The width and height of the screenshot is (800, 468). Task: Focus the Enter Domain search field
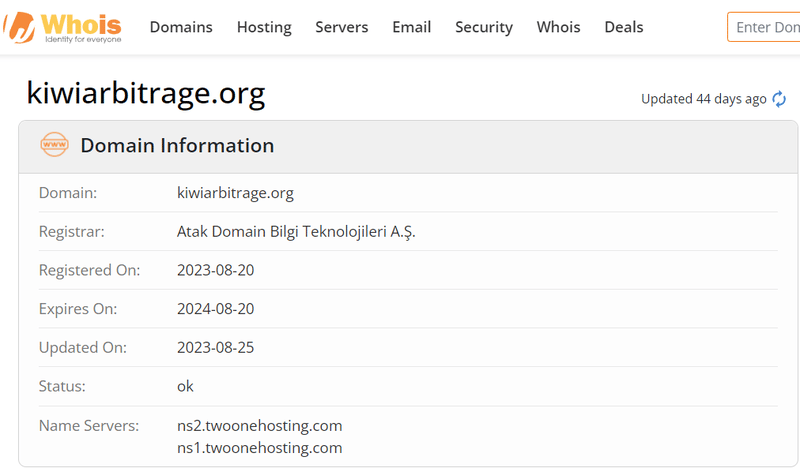[764, 27]
